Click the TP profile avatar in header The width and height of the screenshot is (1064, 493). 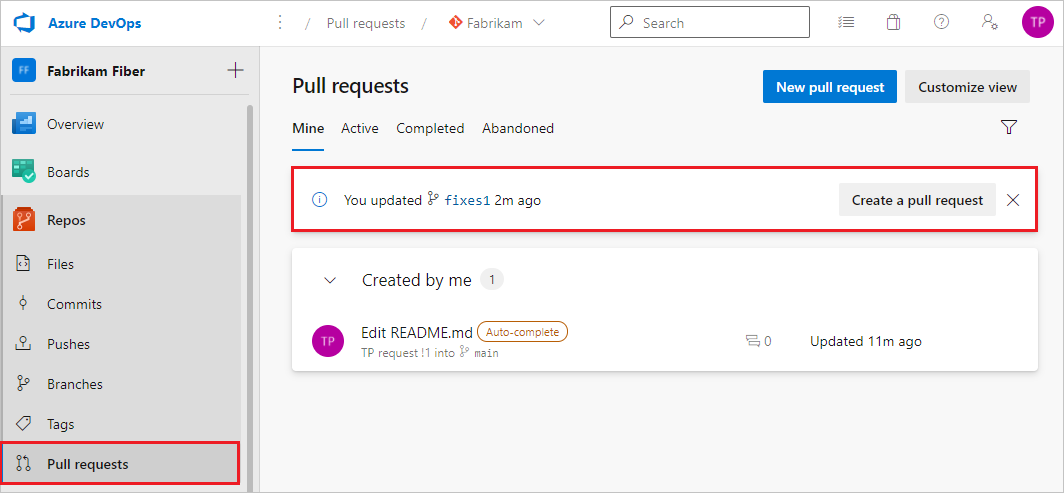(x=1037, y=22)
